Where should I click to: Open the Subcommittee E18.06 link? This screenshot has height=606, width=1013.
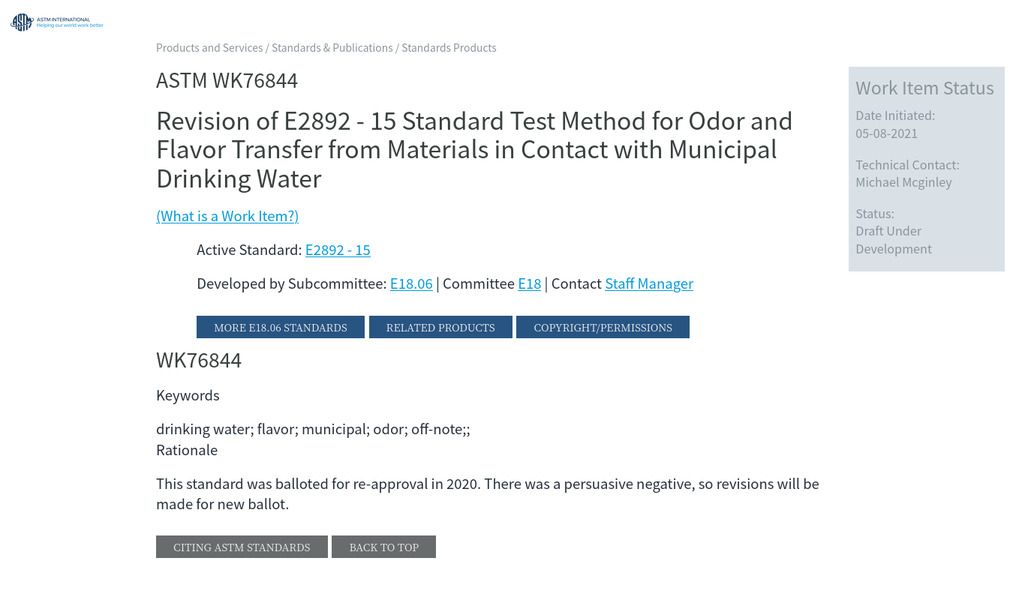pyautogui.click(x=412, y=284)
